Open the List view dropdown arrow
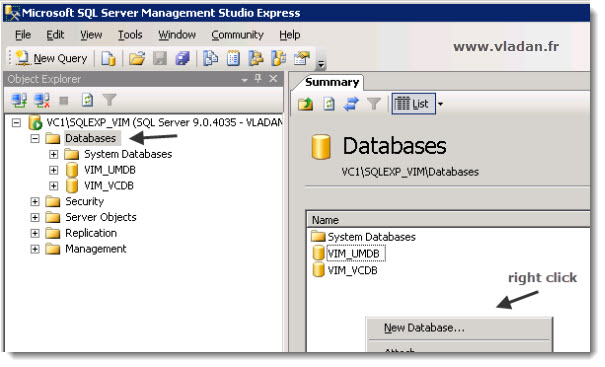The width and height of the screenshot is (605, 367). (440, 104)
